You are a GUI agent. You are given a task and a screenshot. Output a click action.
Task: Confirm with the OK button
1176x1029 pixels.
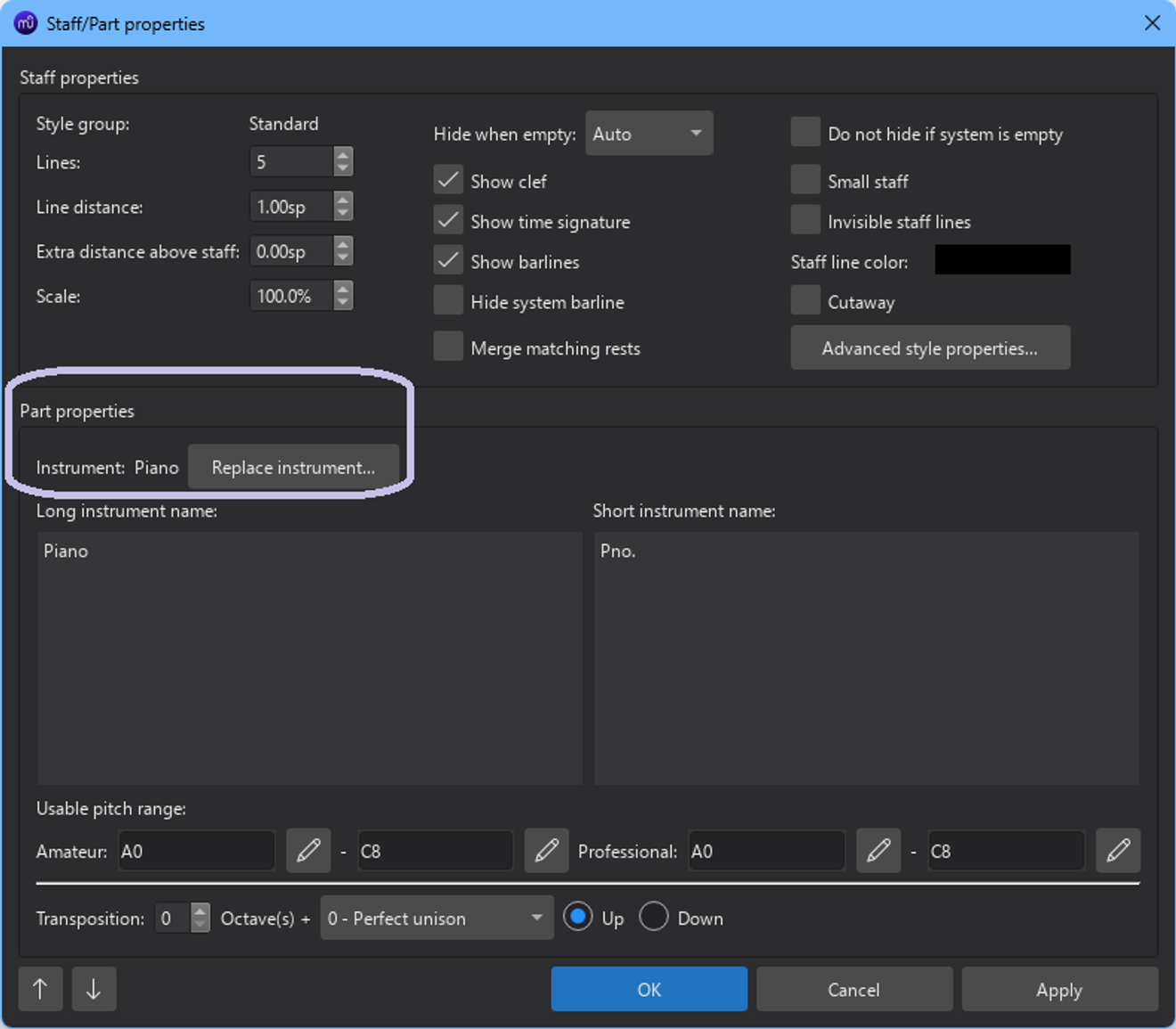point(649,989)
